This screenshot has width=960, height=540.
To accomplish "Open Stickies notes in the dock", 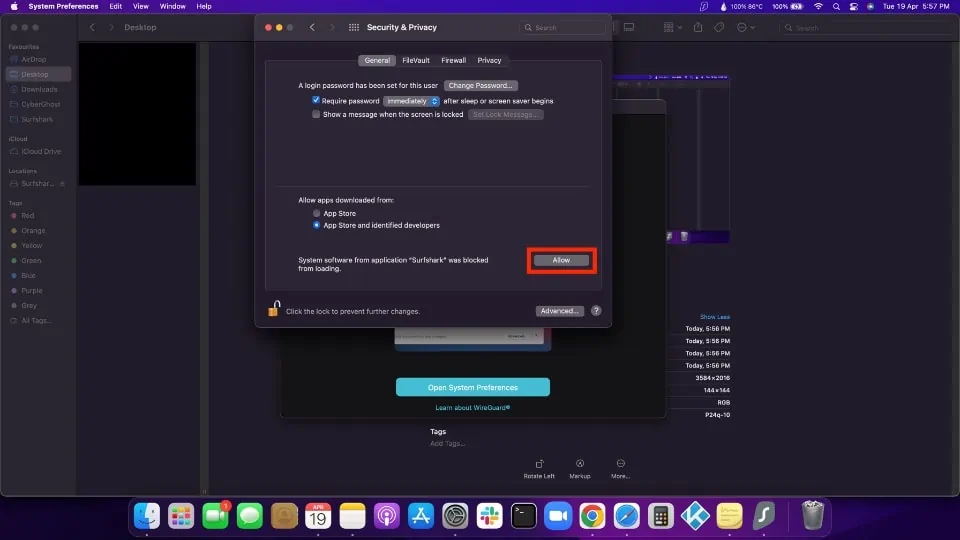I will point(730,516).
